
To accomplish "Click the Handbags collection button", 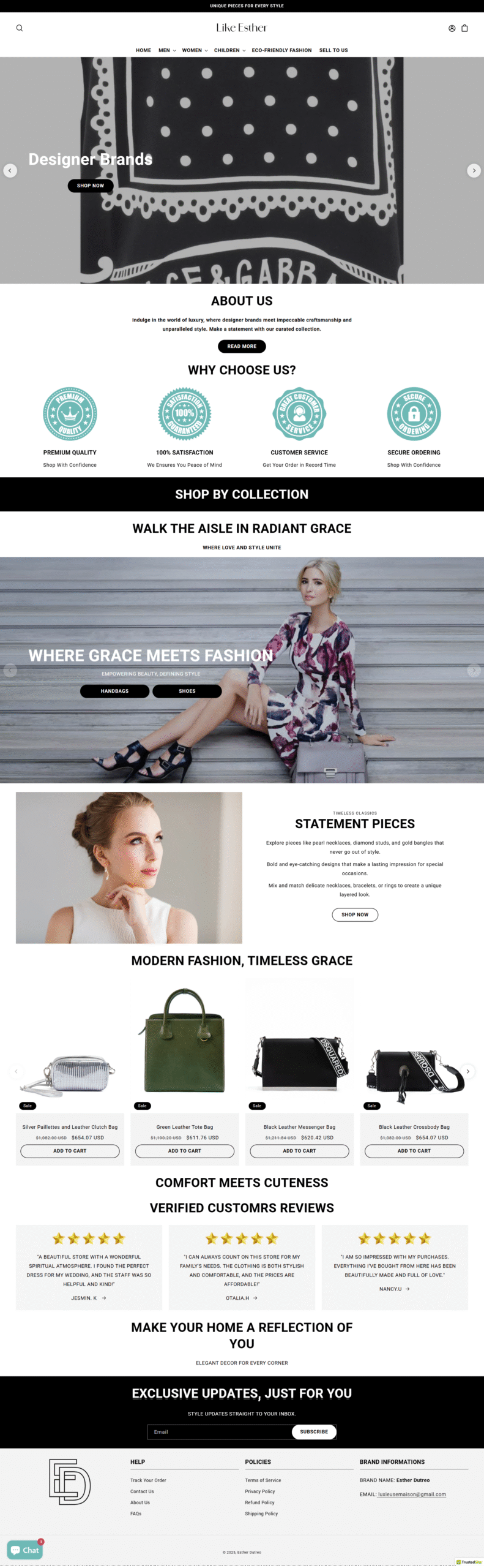I will click(114, 691).
